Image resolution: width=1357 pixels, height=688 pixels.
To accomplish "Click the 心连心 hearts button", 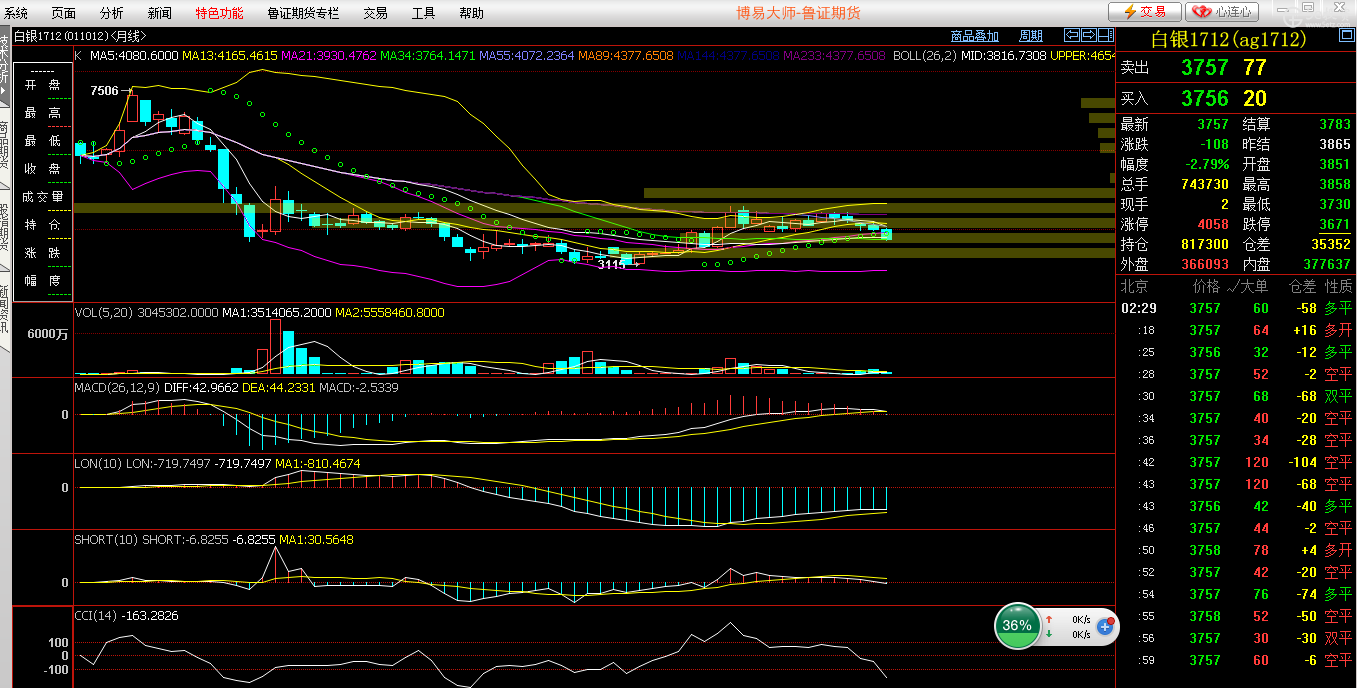I will click(x=1222, y=12).
